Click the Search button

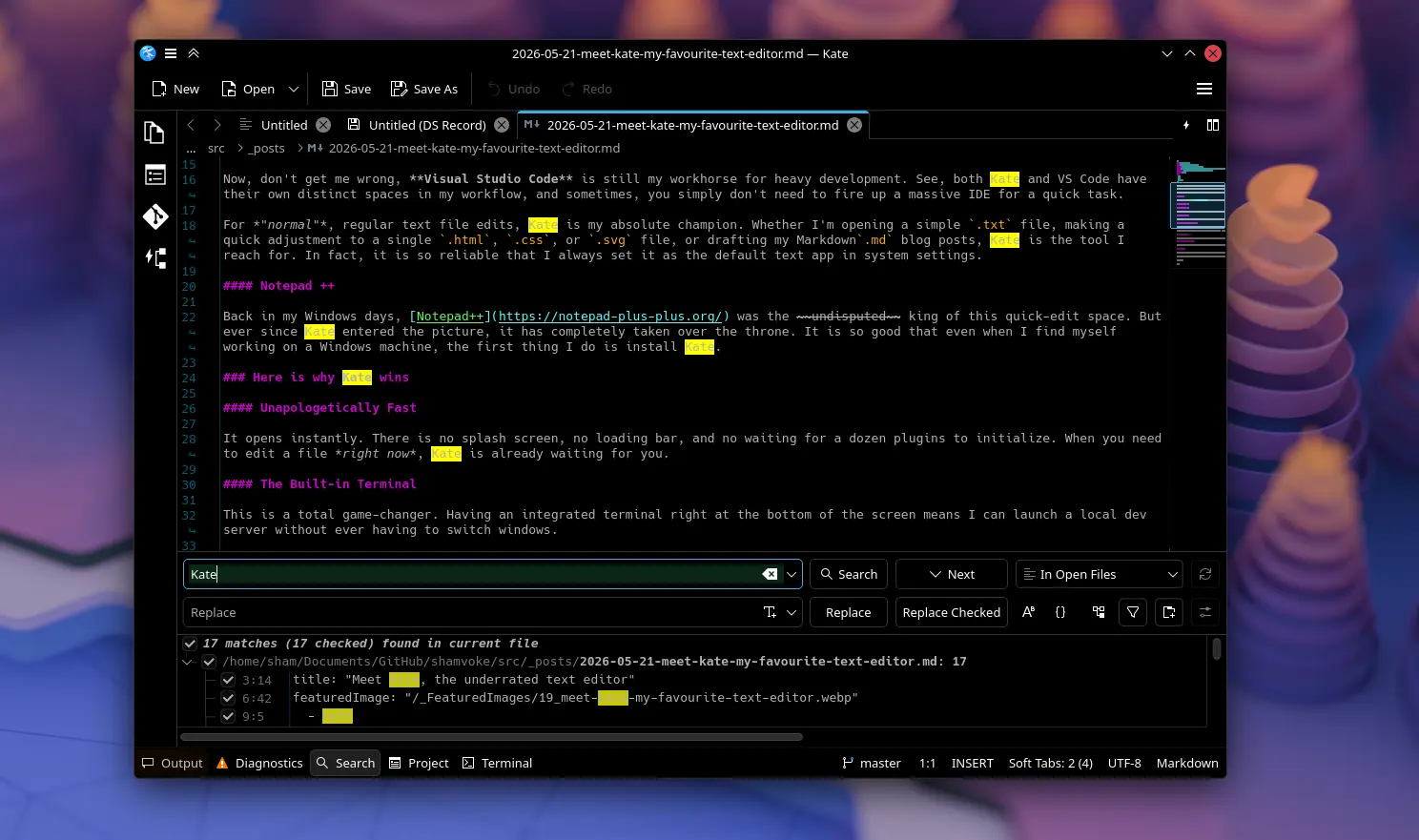pos(849,574)
